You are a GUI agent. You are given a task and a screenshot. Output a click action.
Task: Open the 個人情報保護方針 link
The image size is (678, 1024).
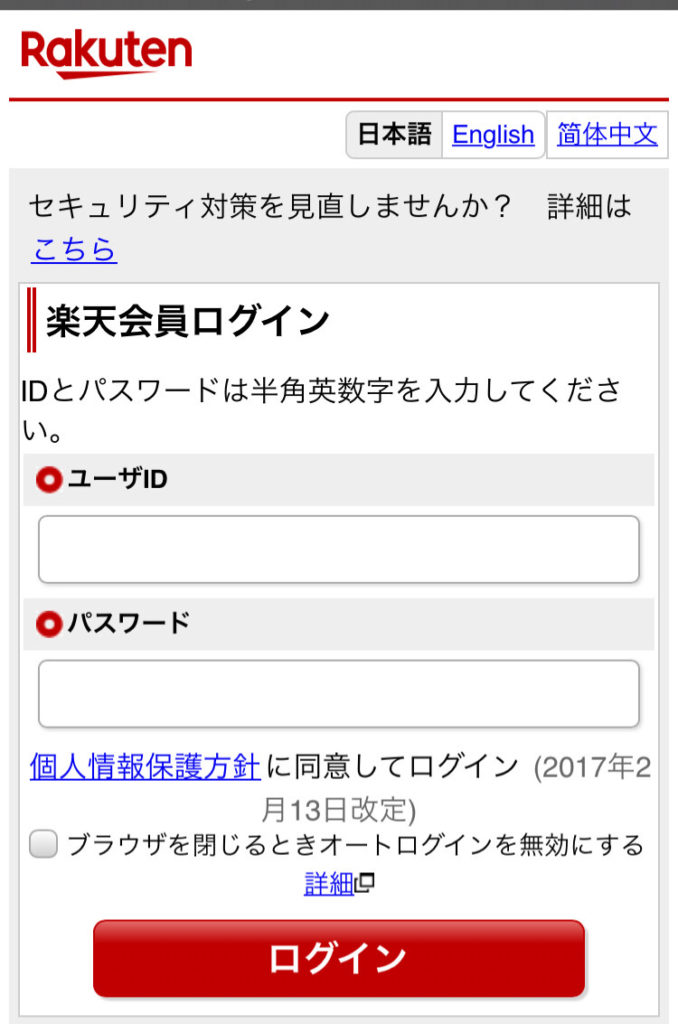pyautogui.click(x=145, y=766)
